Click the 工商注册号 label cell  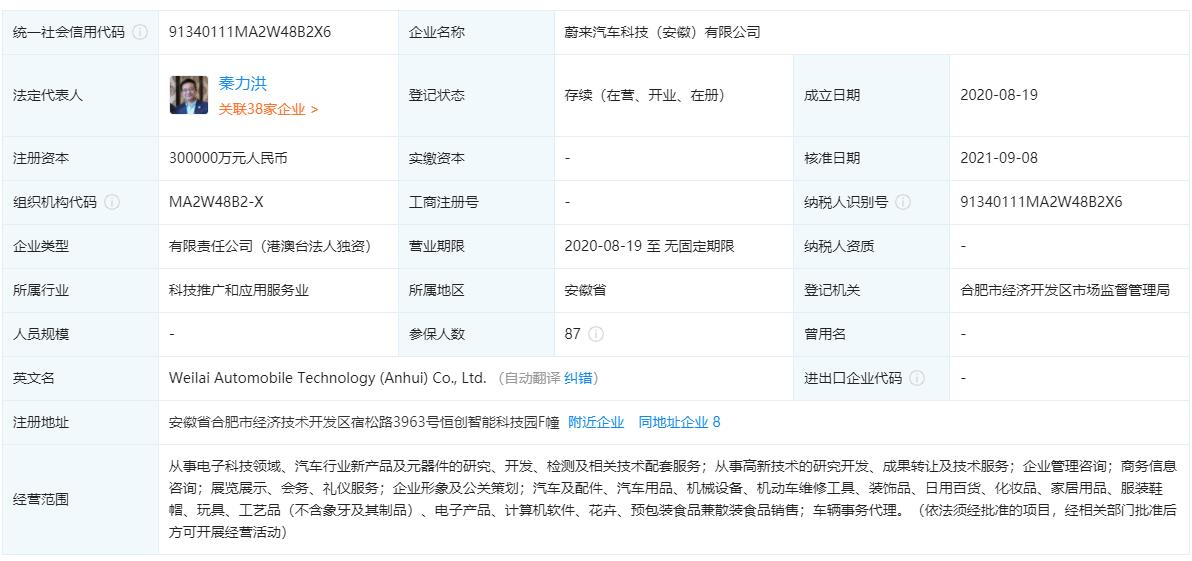[477, 202]
